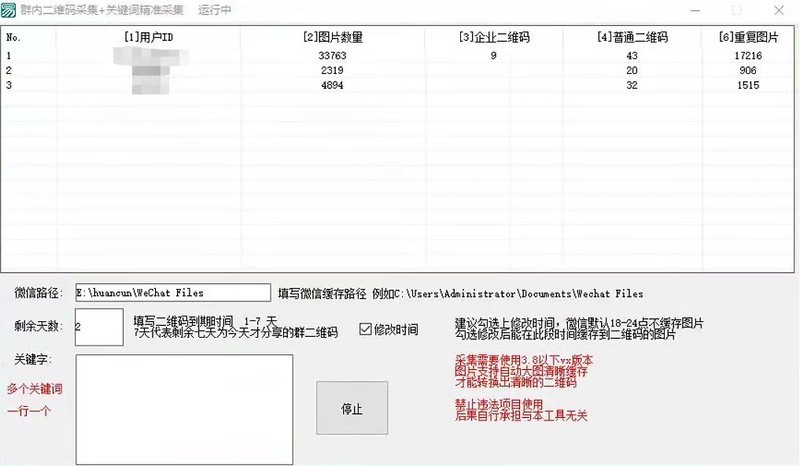The height and width of the screenshot is (466, 800).
Task: Click the app icon in the title bar
Action: [9, 10]
